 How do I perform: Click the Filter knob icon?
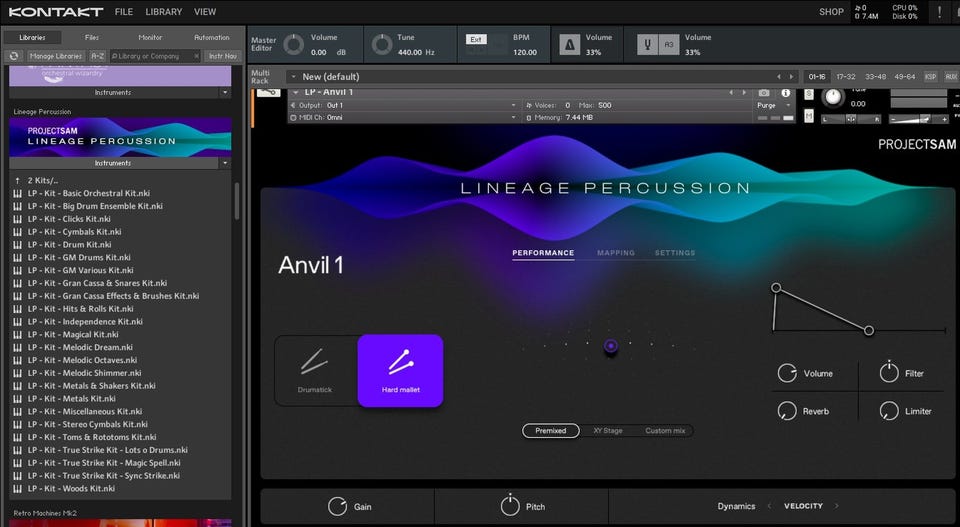click(889, 373)
